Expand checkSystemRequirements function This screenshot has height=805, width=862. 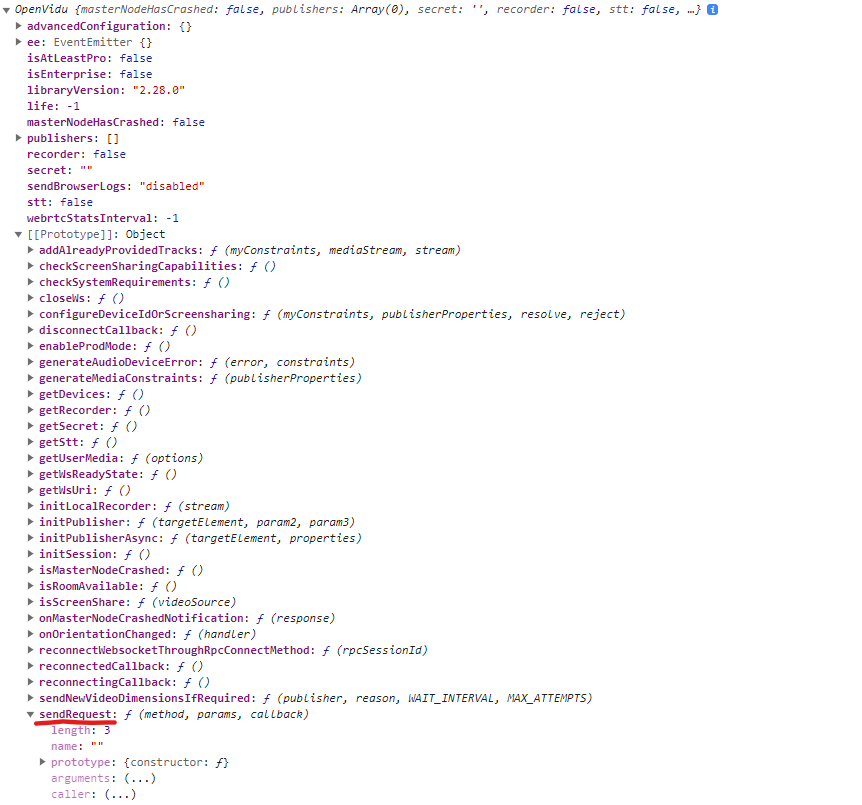pyautogui.click(x=31, y=282)
